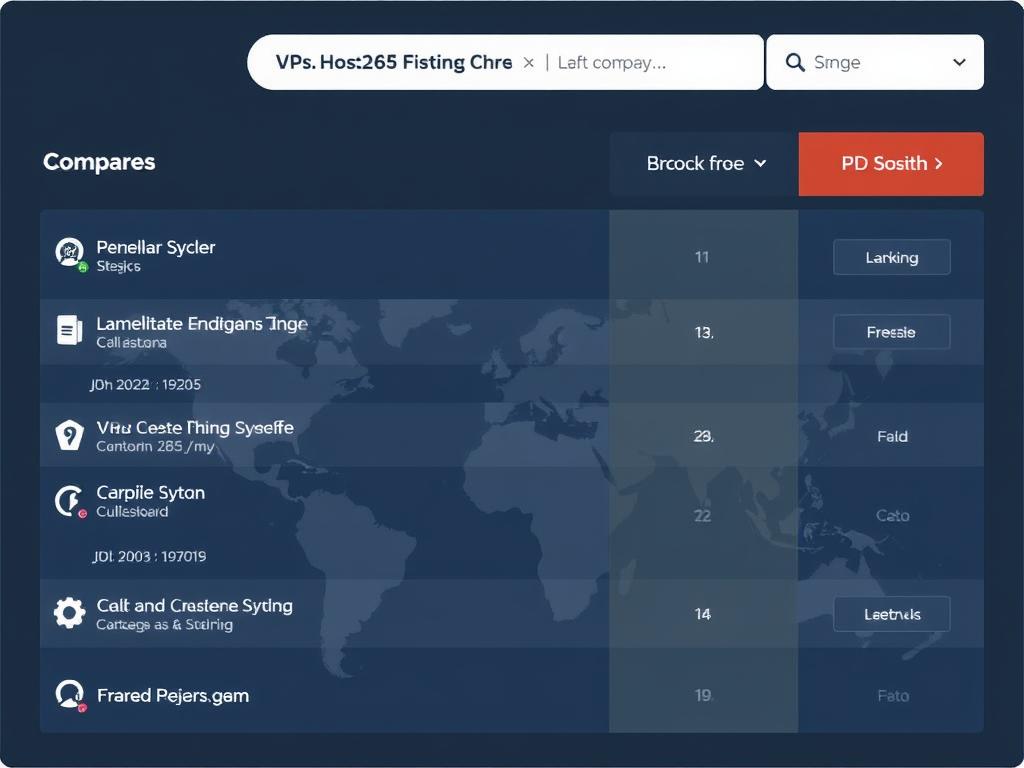
Task: Click the gear icon beside Calt and Crastene
Action: click(x=69, y=612)
